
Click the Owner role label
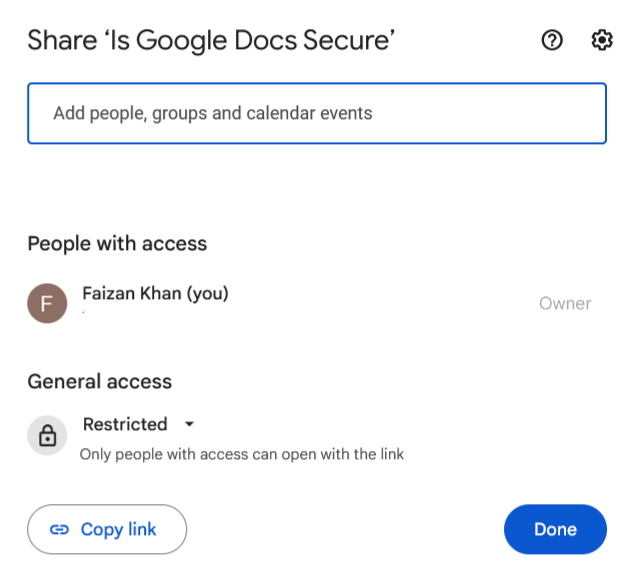[565, 303]
